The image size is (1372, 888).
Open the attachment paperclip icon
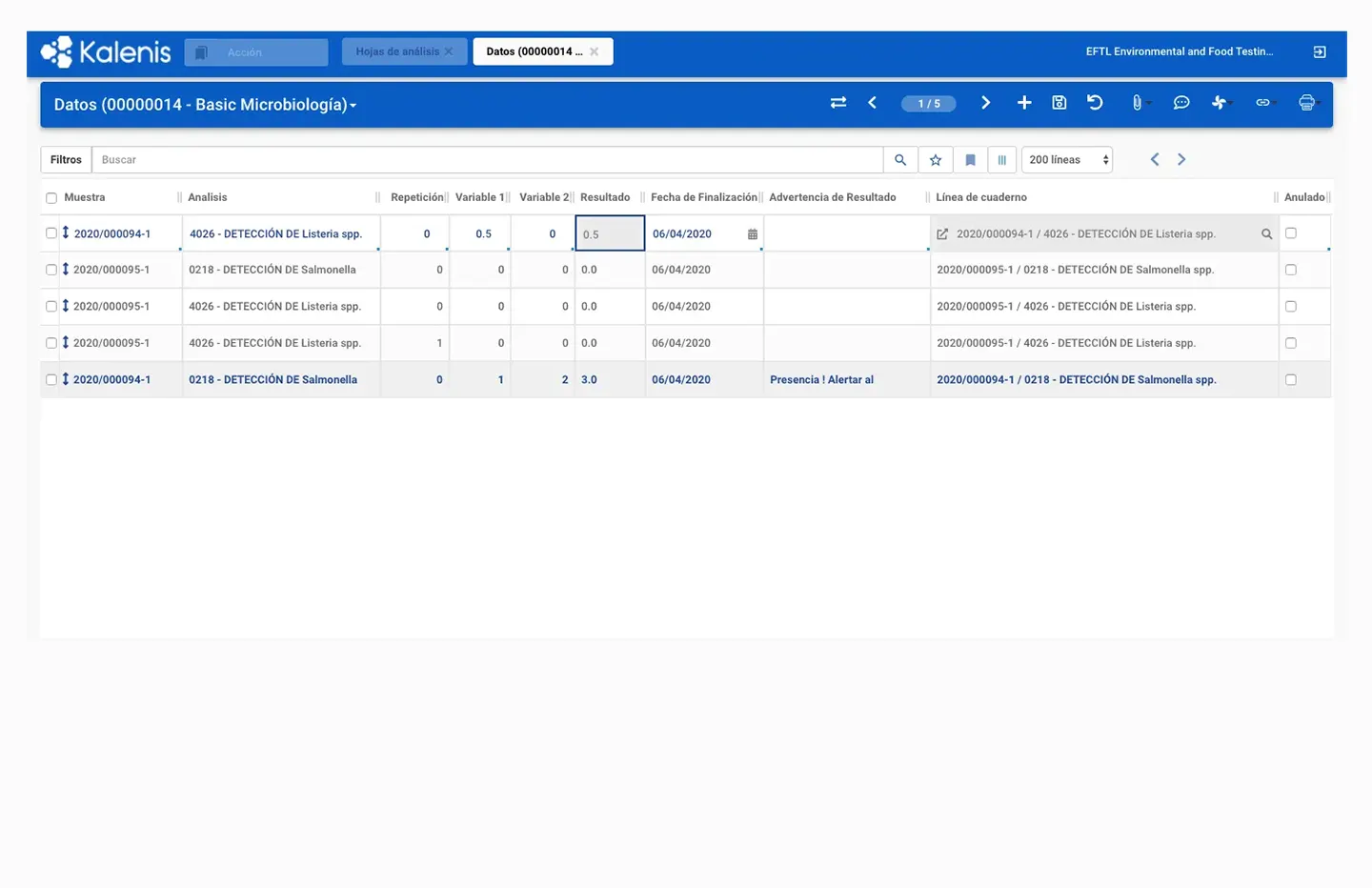[x=1137, y=103]
